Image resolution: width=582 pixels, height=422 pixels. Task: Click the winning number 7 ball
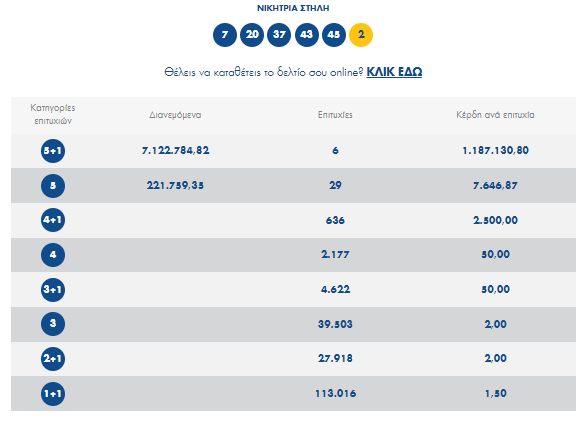(x=225, y=35)
